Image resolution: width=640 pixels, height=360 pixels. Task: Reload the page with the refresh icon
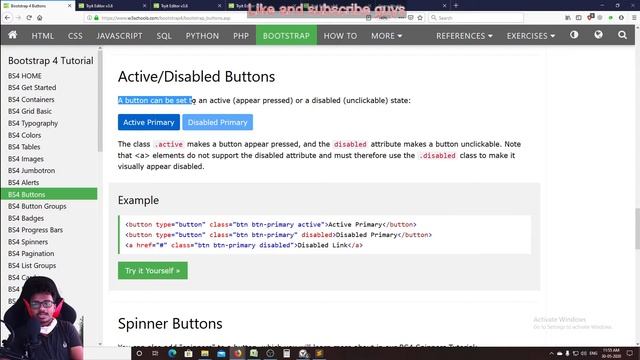tap(29, 18)
